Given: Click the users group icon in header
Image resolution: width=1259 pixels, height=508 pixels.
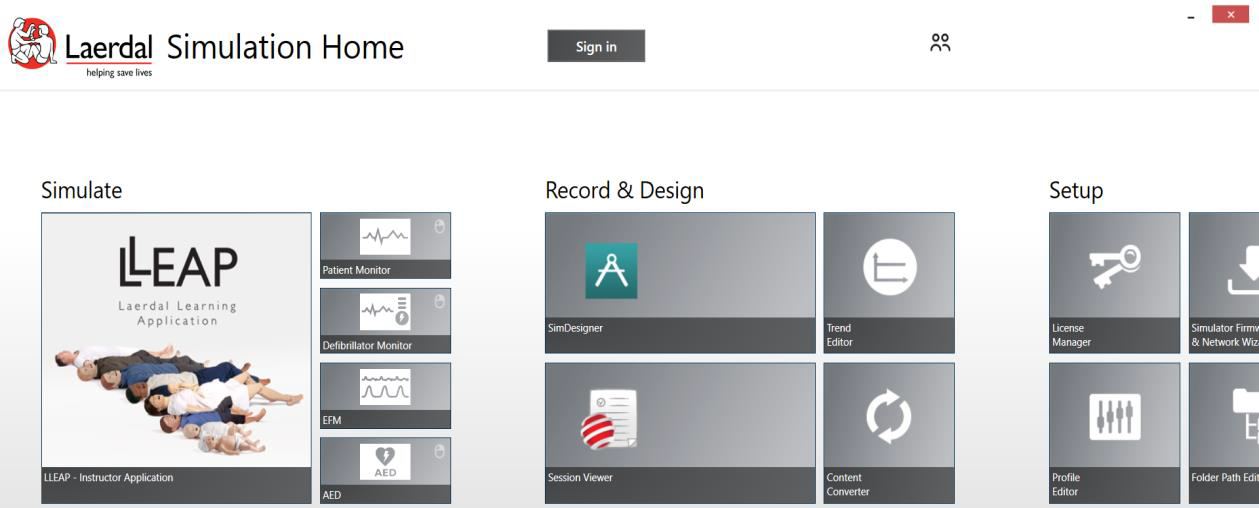Looking at the screenshot, I should coord(939,42).
